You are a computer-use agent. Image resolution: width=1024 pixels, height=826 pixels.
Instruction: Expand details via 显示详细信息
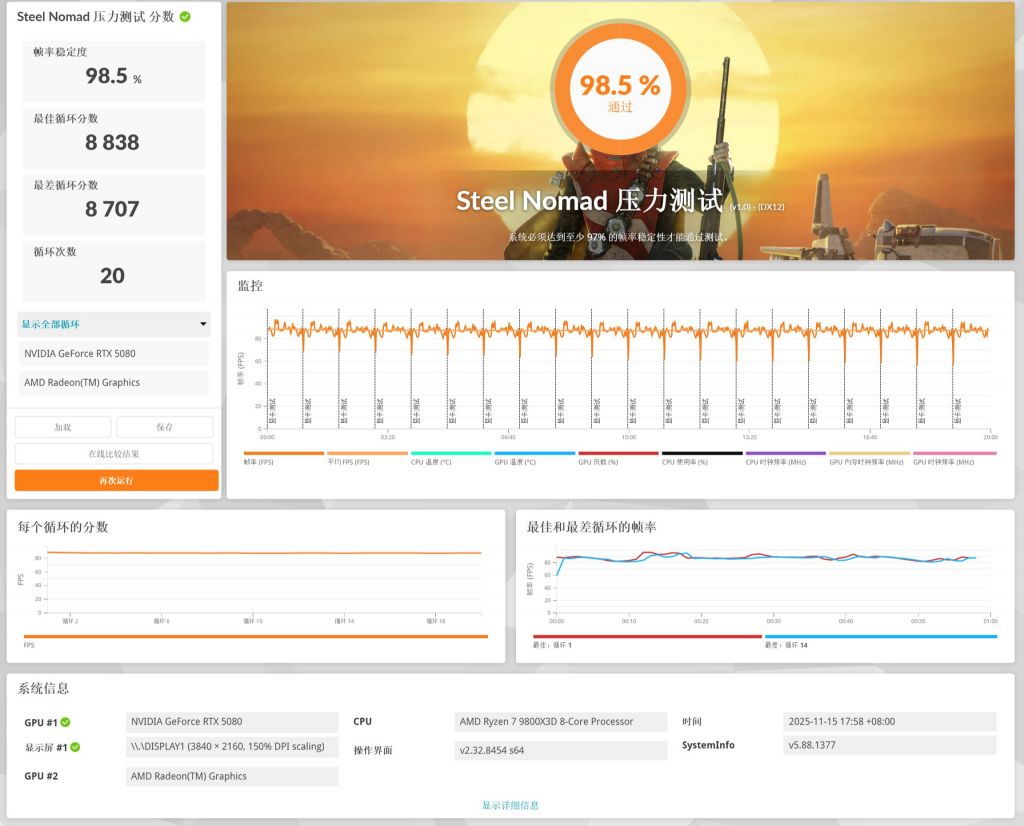510,805
